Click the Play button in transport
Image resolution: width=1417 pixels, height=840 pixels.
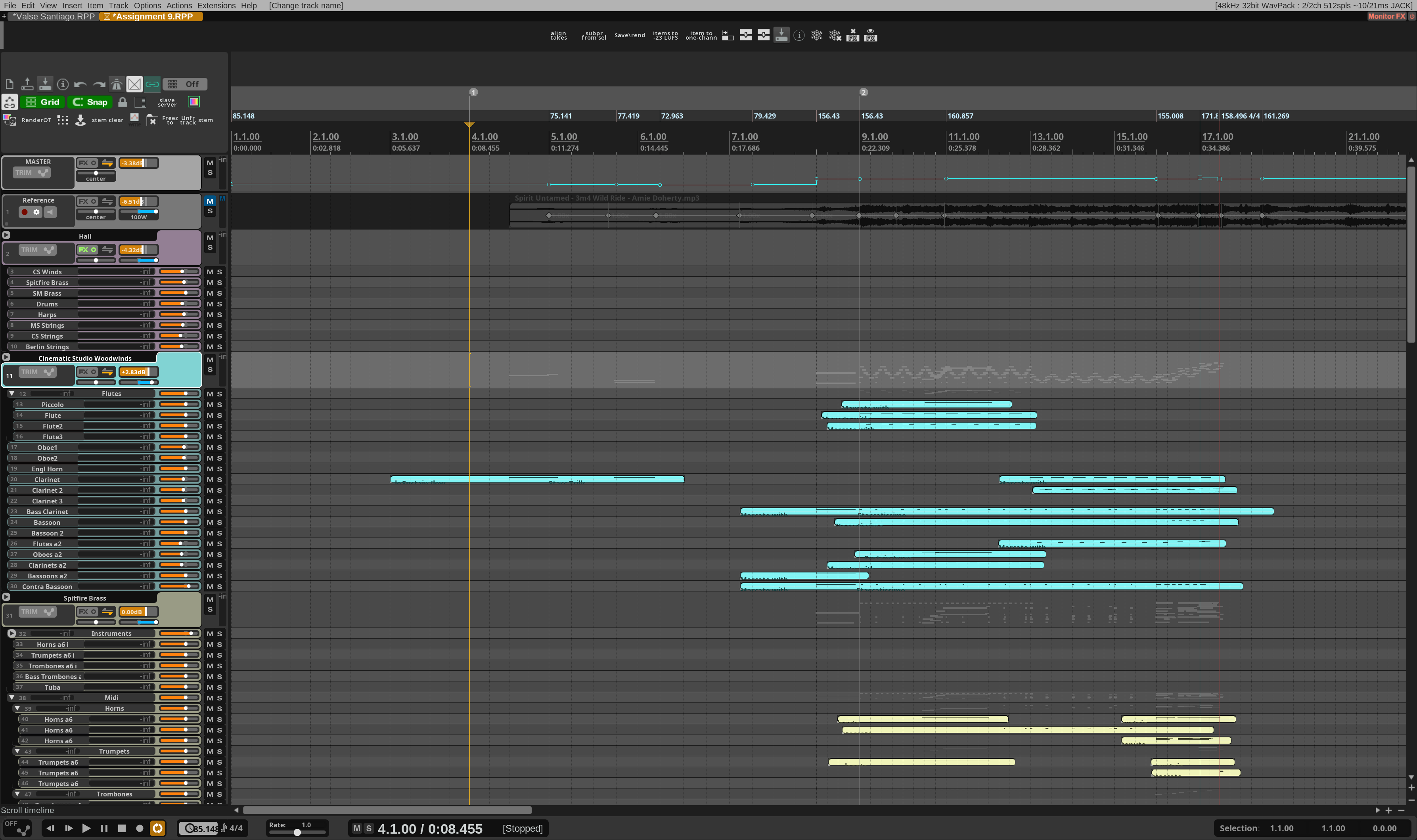(86, 828)
